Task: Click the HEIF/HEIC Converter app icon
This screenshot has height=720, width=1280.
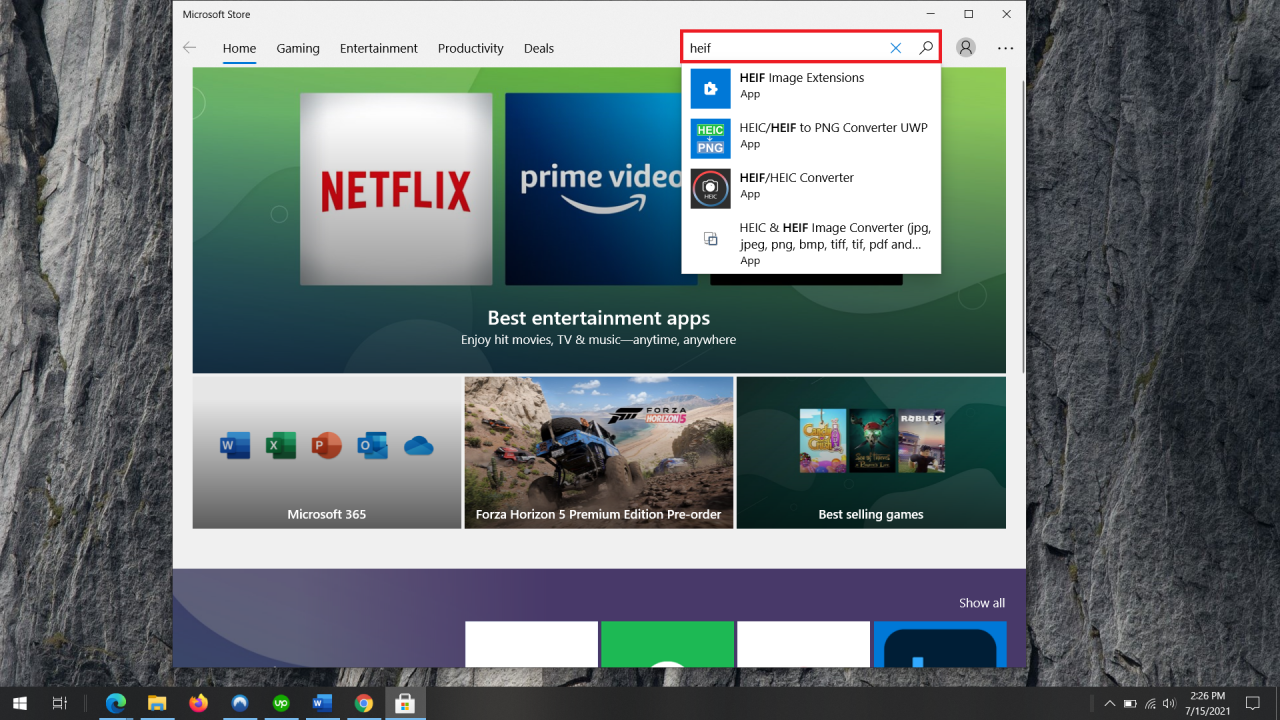Action: tap(710, 188)
